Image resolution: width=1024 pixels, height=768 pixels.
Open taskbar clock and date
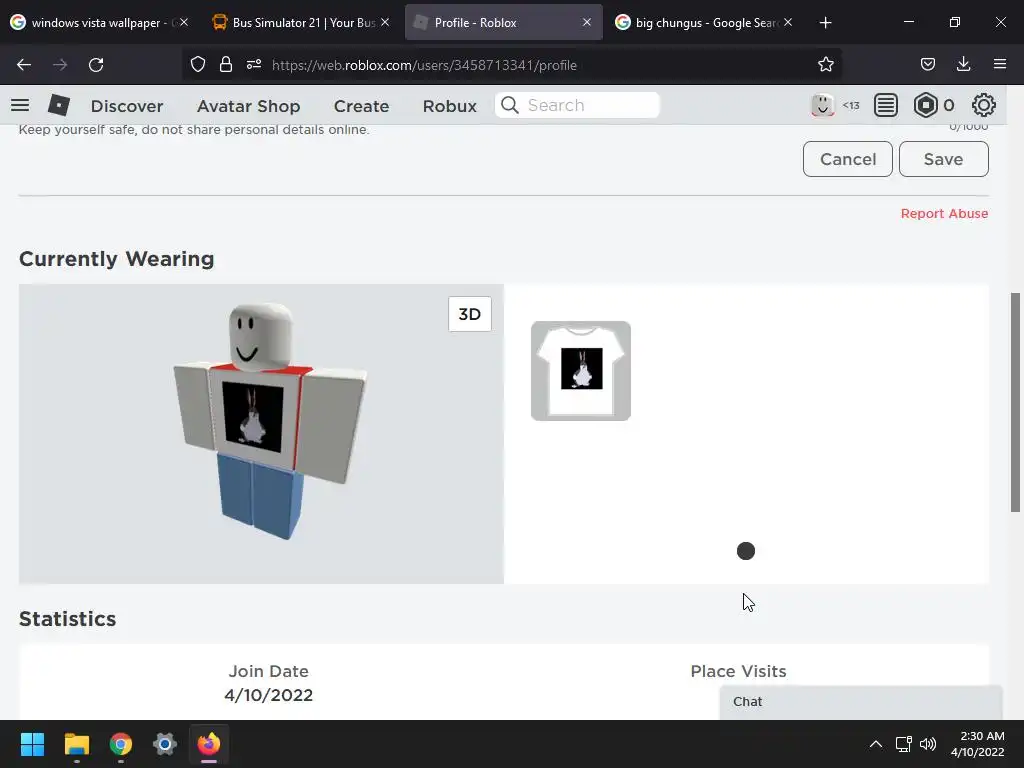(977, 744)
